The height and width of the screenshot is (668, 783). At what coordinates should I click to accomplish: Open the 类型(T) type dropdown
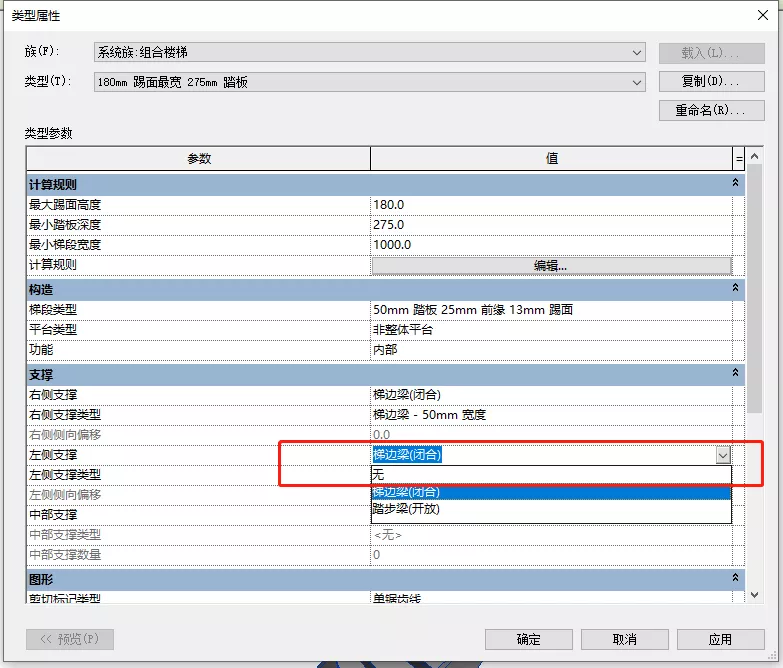(x=637, y=82)
